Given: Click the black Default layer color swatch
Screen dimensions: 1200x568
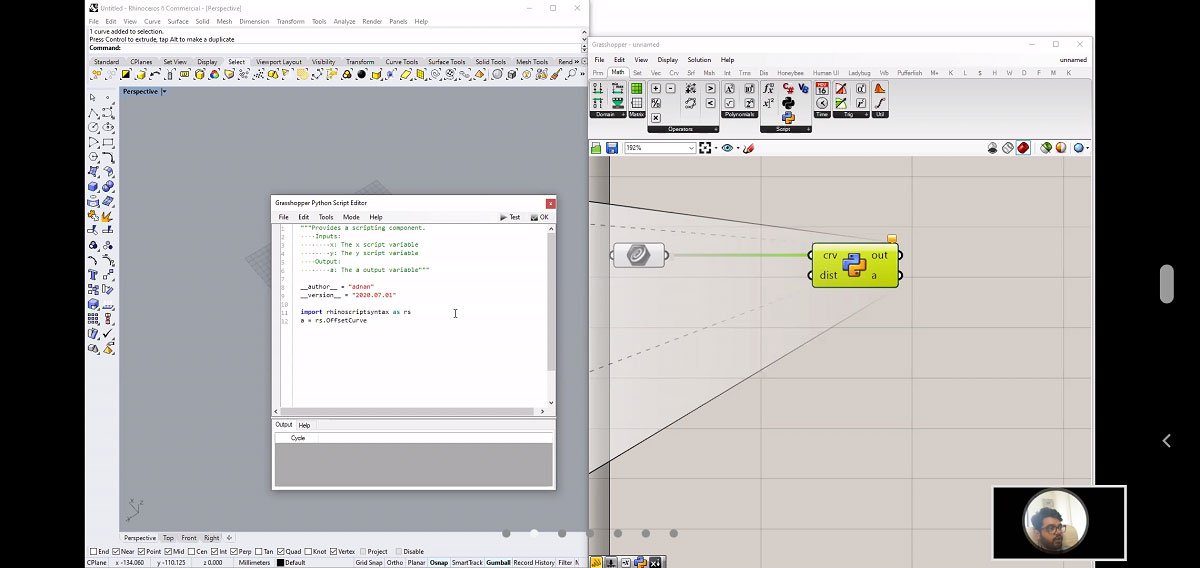Looking at the screenshot, I should coord(281,563).
